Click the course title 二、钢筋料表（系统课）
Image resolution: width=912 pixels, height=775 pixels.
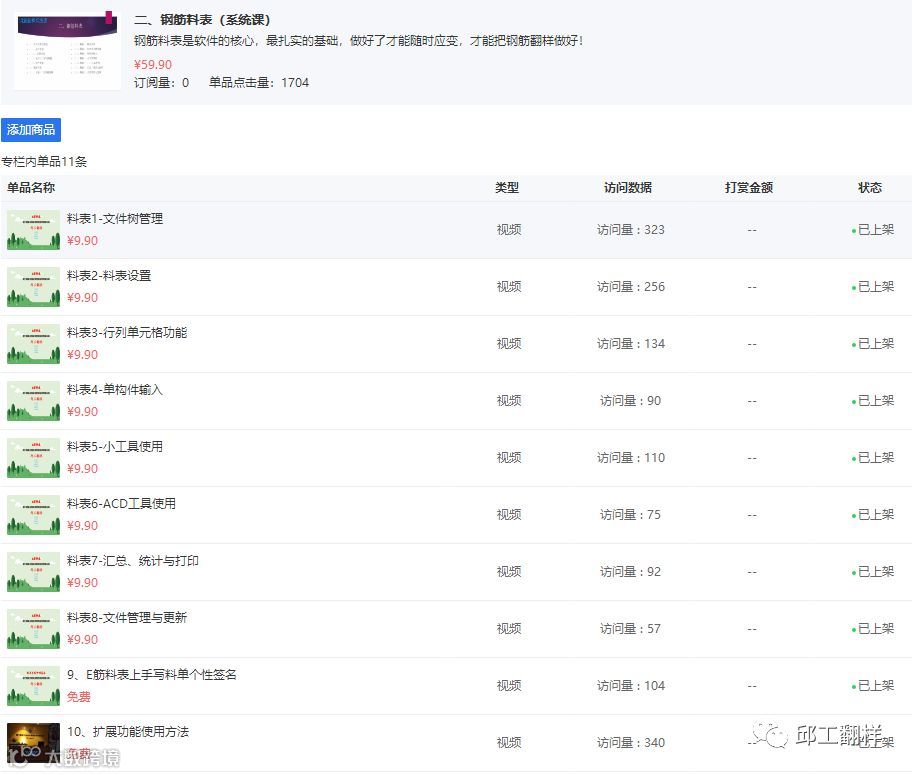(x=202, y=20)
